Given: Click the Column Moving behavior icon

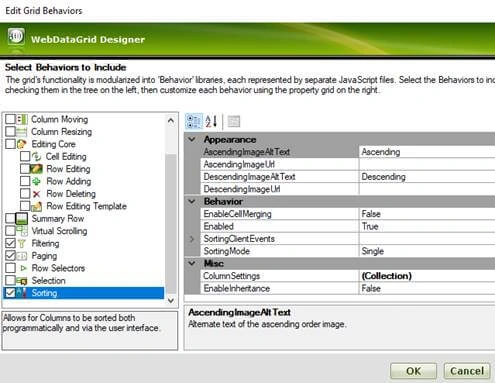Looking at the screenshot, I should [22, 119].
